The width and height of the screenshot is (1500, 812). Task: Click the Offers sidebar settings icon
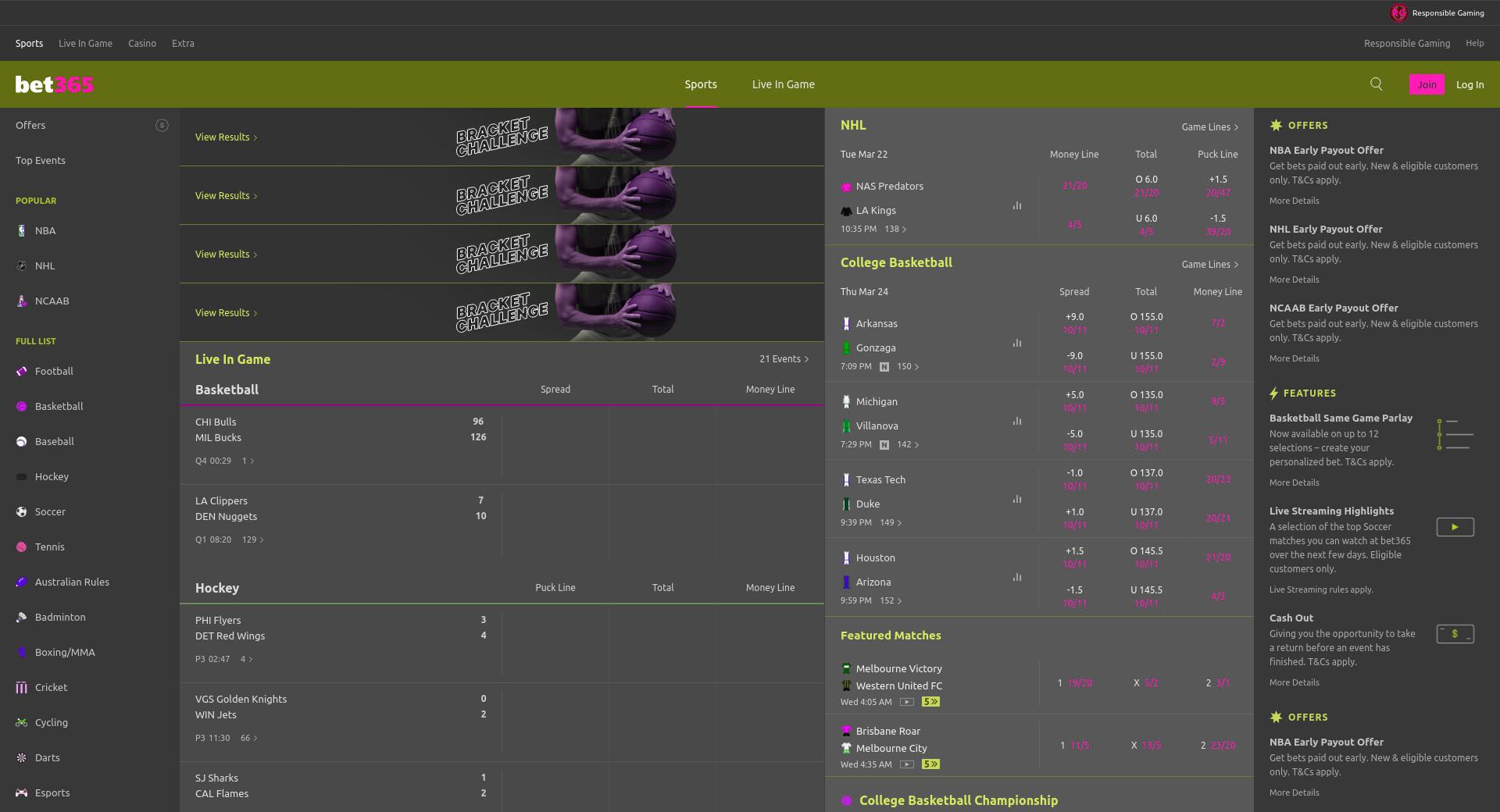pyautogui.click(x=162, y=125)
